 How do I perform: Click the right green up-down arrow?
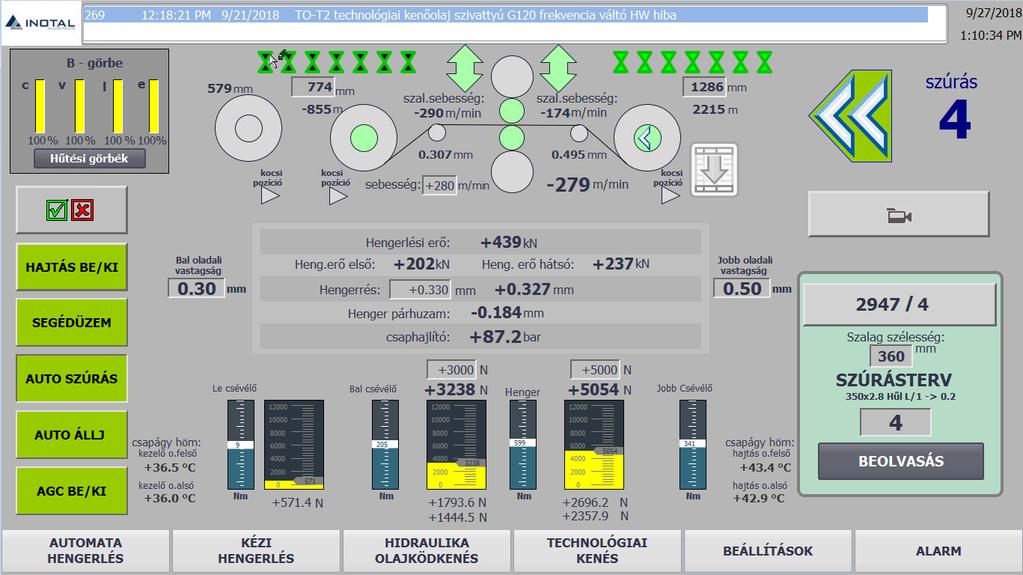pos(558,68)
